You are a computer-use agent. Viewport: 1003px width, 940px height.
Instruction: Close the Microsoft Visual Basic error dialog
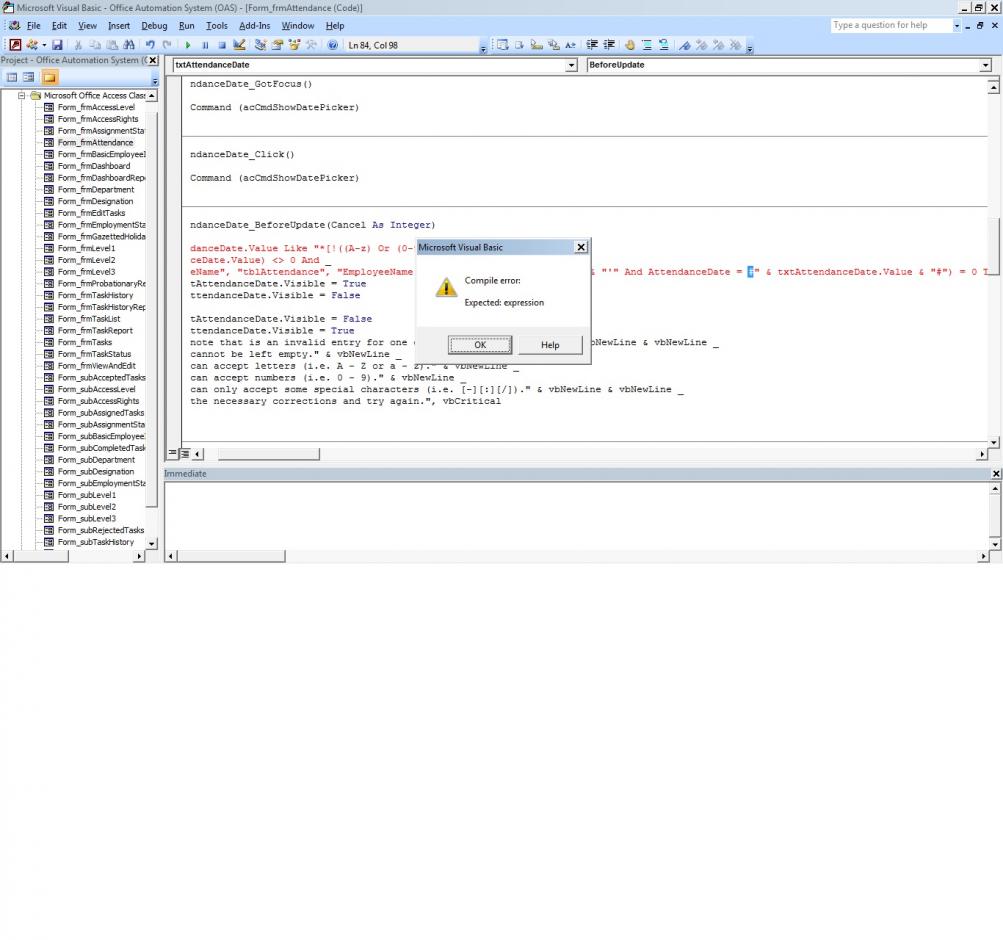click(x=581, y=247)
